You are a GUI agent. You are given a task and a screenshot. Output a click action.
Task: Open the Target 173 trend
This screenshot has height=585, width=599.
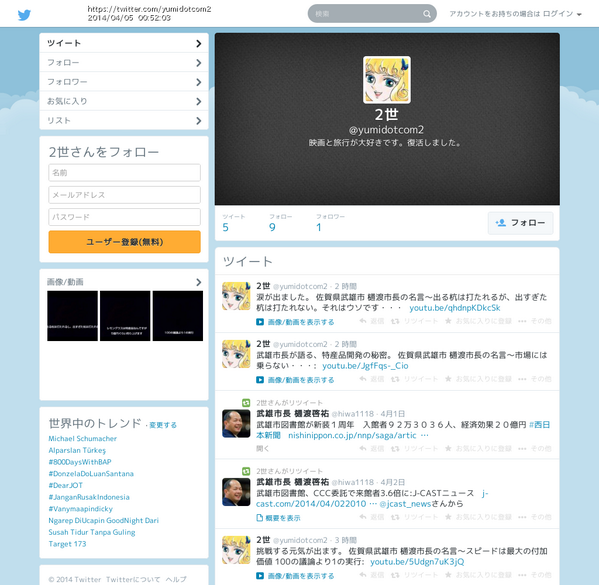[67, 544]
